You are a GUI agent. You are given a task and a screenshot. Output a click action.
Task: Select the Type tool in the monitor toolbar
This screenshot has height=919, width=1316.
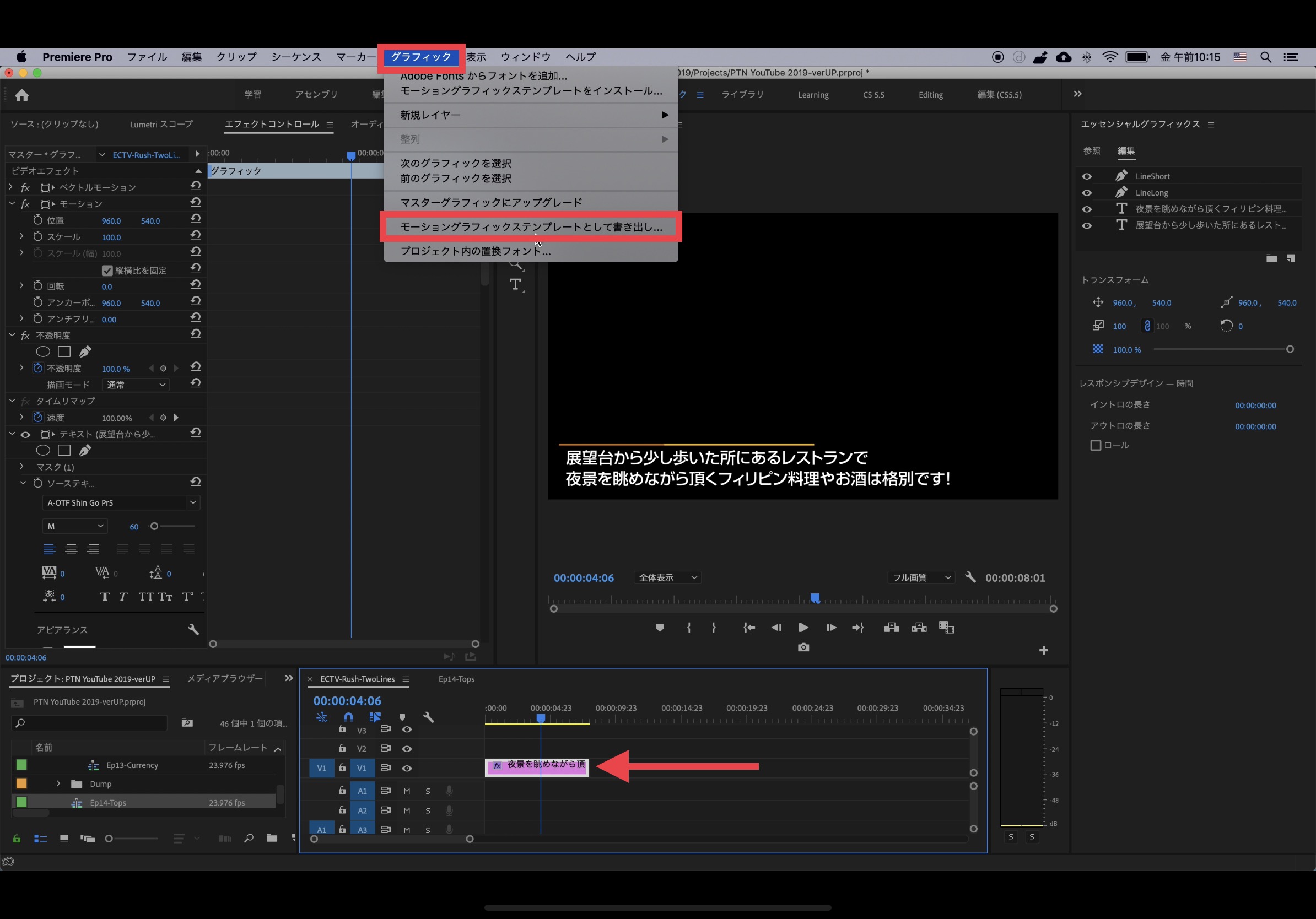(515, 284)
